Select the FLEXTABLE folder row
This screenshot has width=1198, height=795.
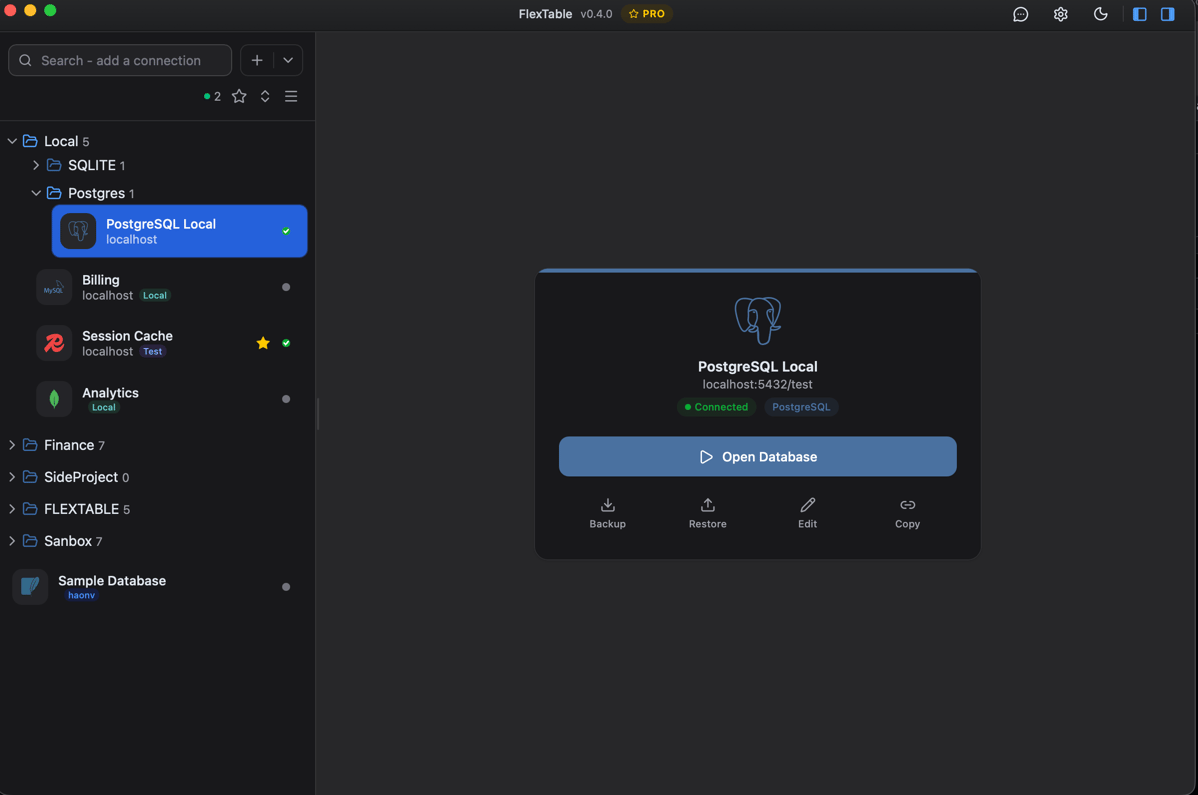(x=157, y=509)
